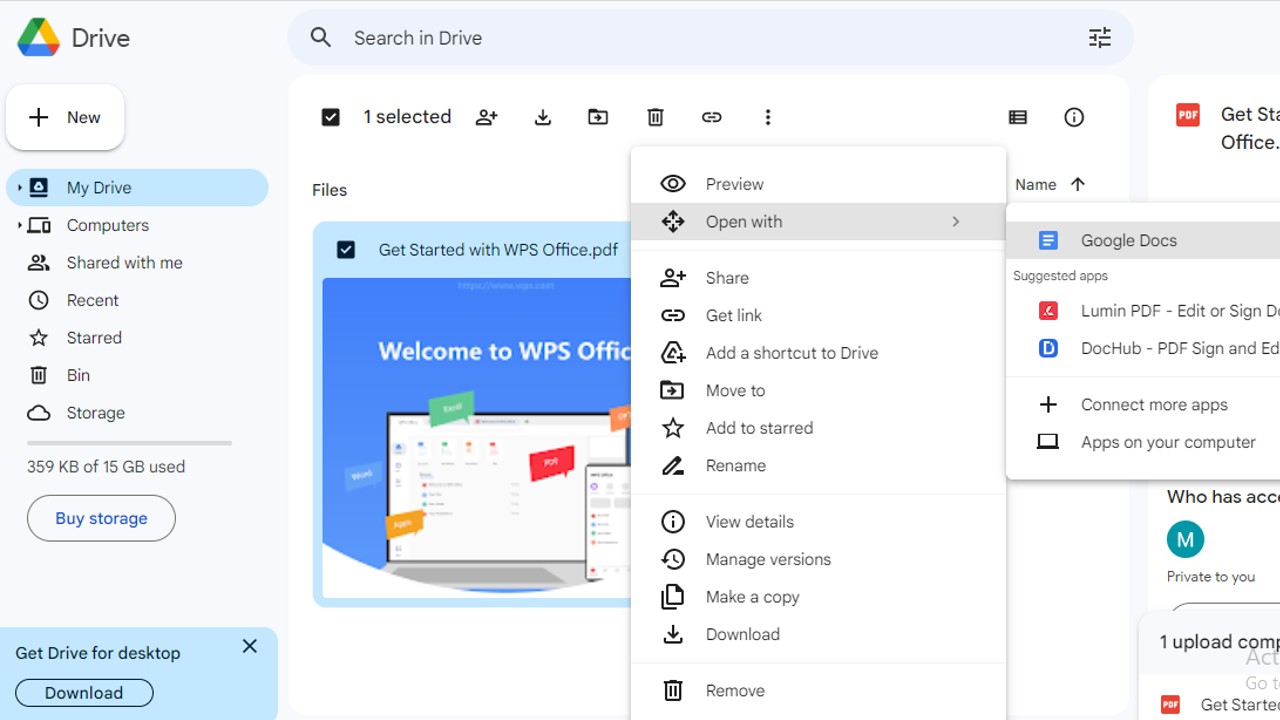Expand the My Drive tree arrow

point(19,188)
